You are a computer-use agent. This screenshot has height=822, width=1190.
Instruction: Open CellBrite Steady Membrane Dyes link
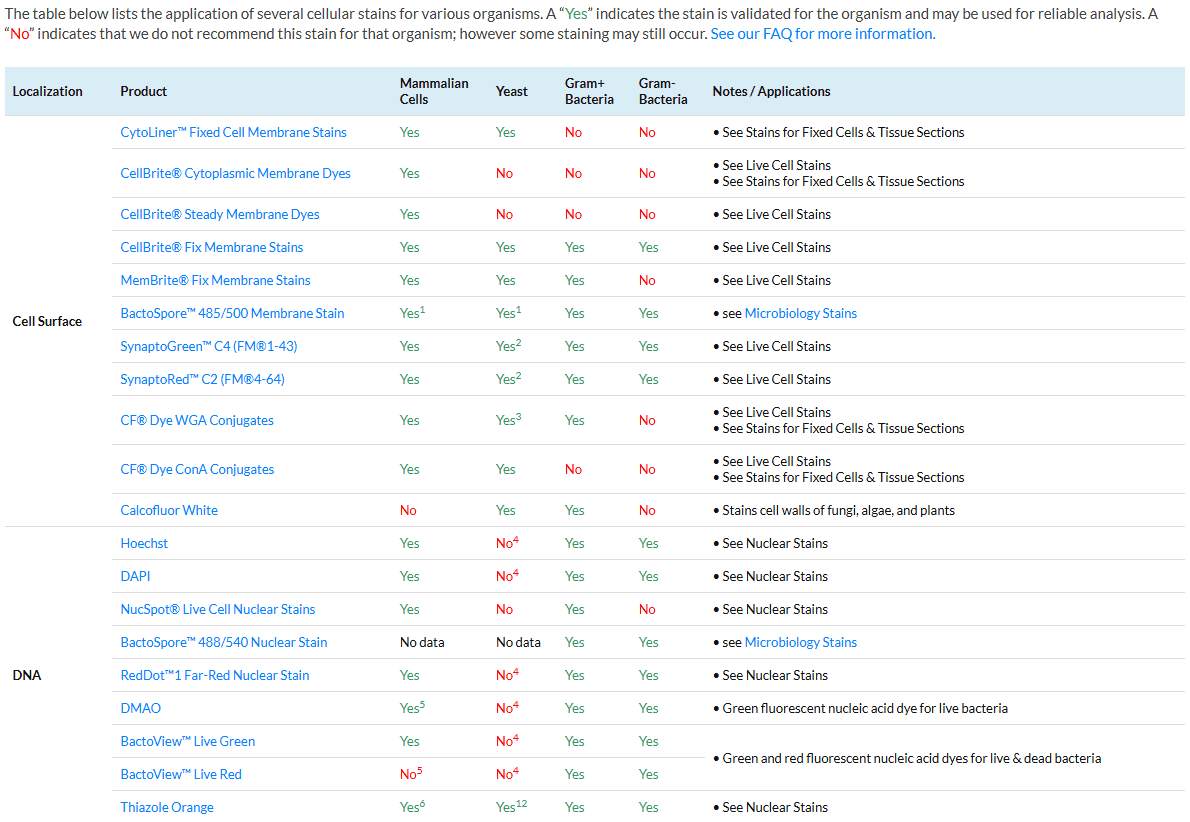219,214
